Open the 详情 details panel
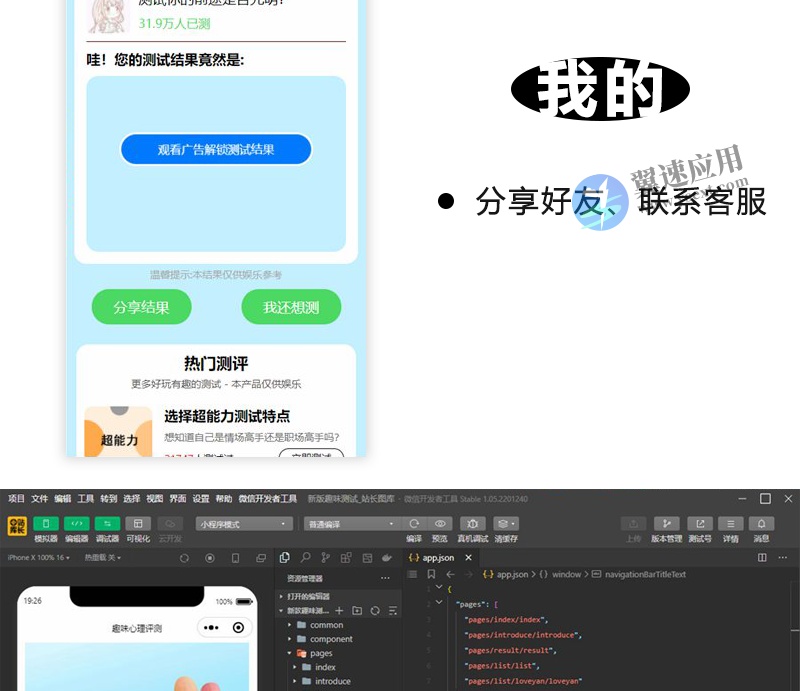 pyautogui.click(x=731, y=524)
